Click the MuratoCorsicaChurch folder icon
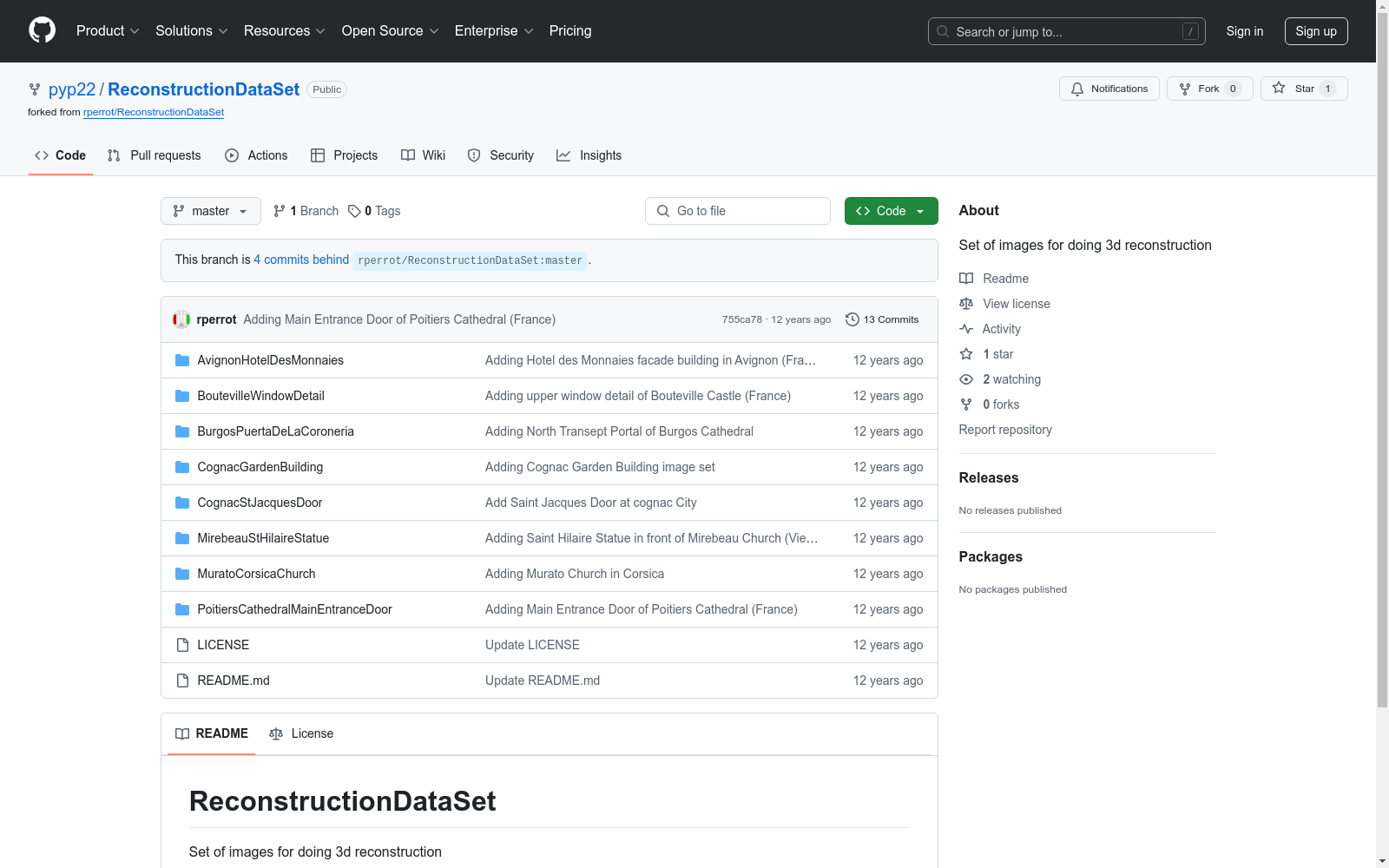 coord(182,574)
